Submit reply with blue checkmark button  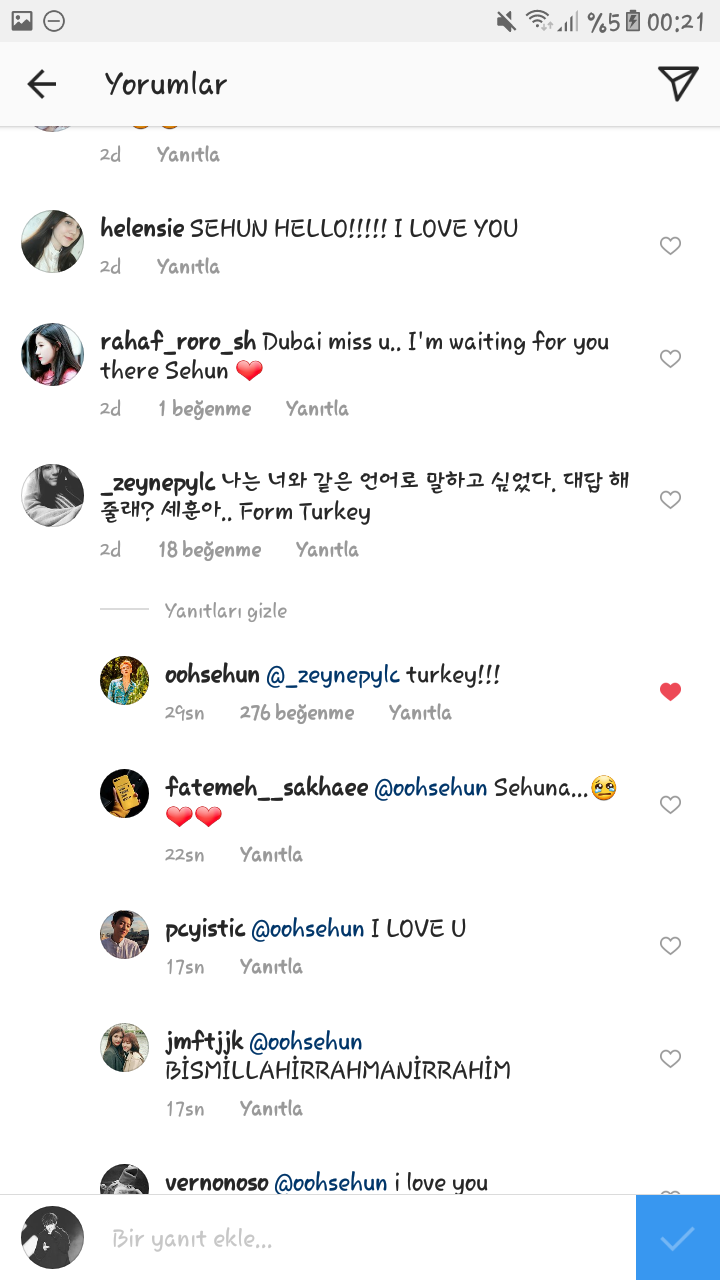click(x=677, y=1238)
